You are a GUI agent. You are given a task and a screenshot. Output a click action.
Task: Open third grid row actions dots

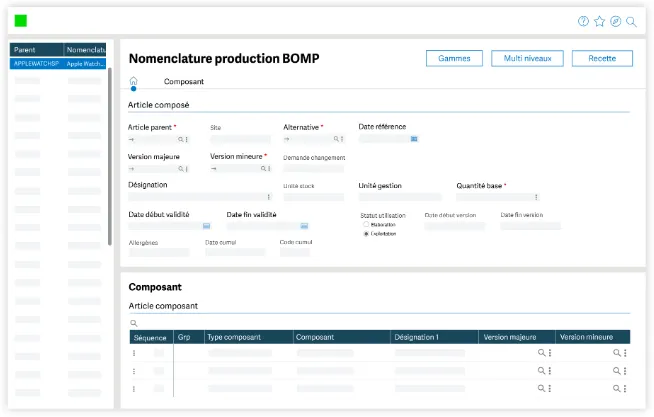(x=134, y=389)
